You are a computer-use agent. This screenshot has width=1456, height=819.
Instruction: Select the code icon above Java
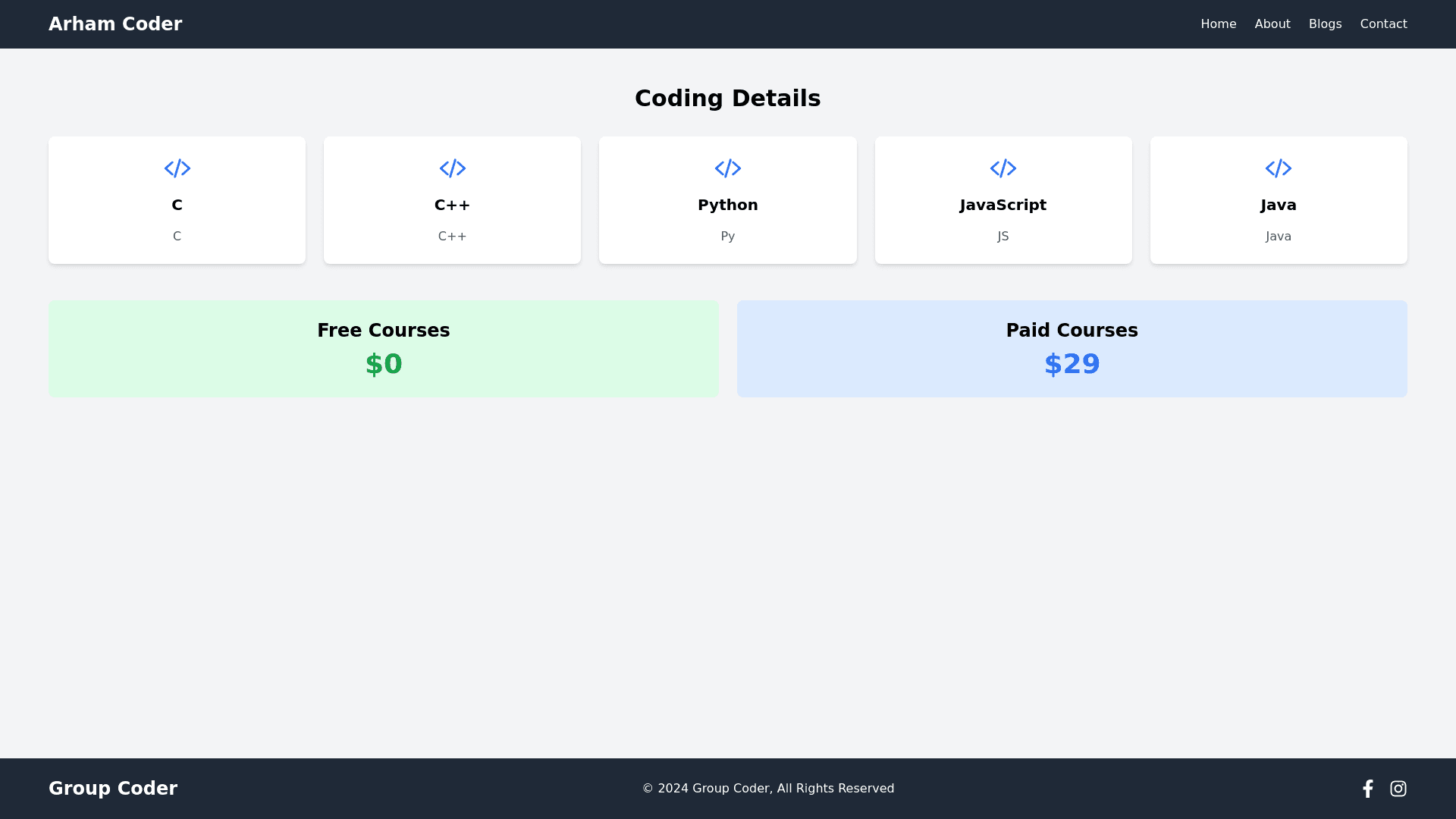click(x=1278, y=168)
